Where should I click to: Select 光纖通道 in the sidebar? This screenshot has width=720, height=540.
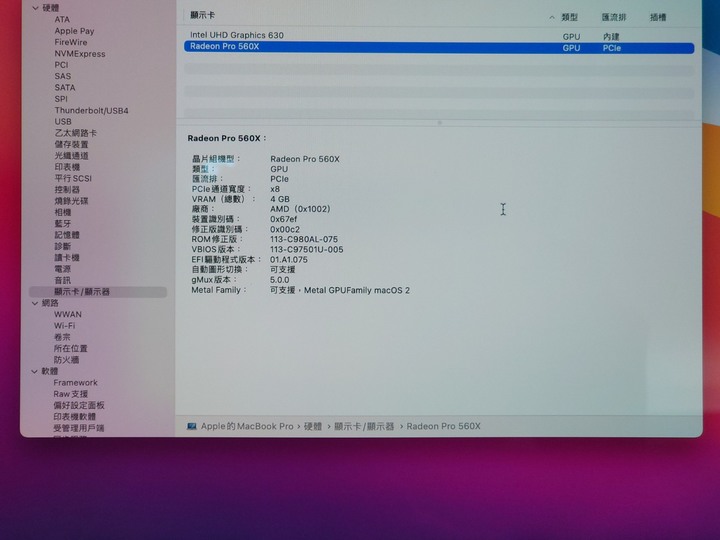coord(71,156)
